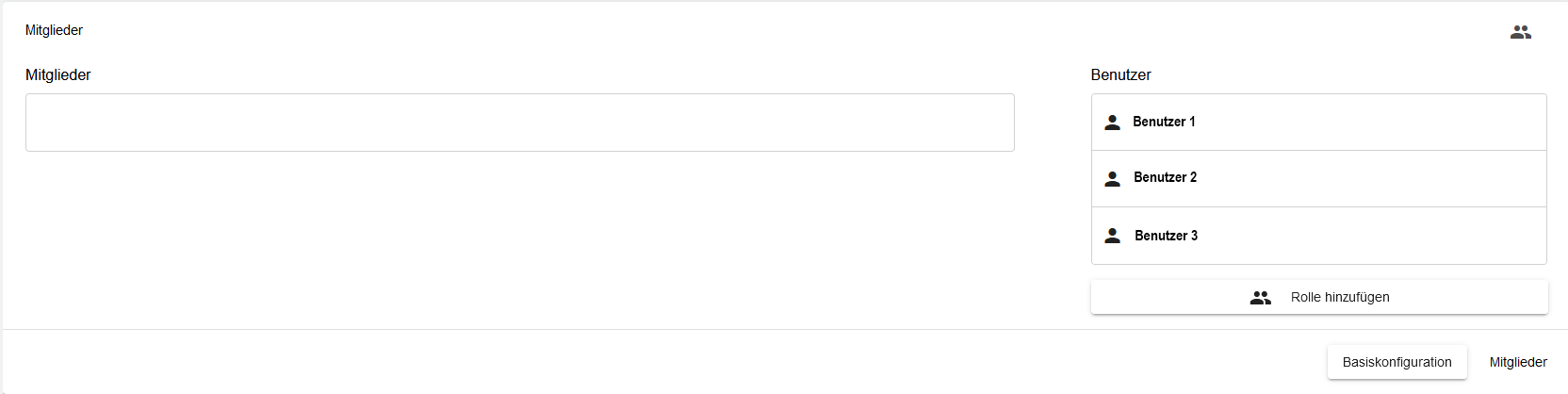Click the Rolle hinzufügen label text

1340,297
